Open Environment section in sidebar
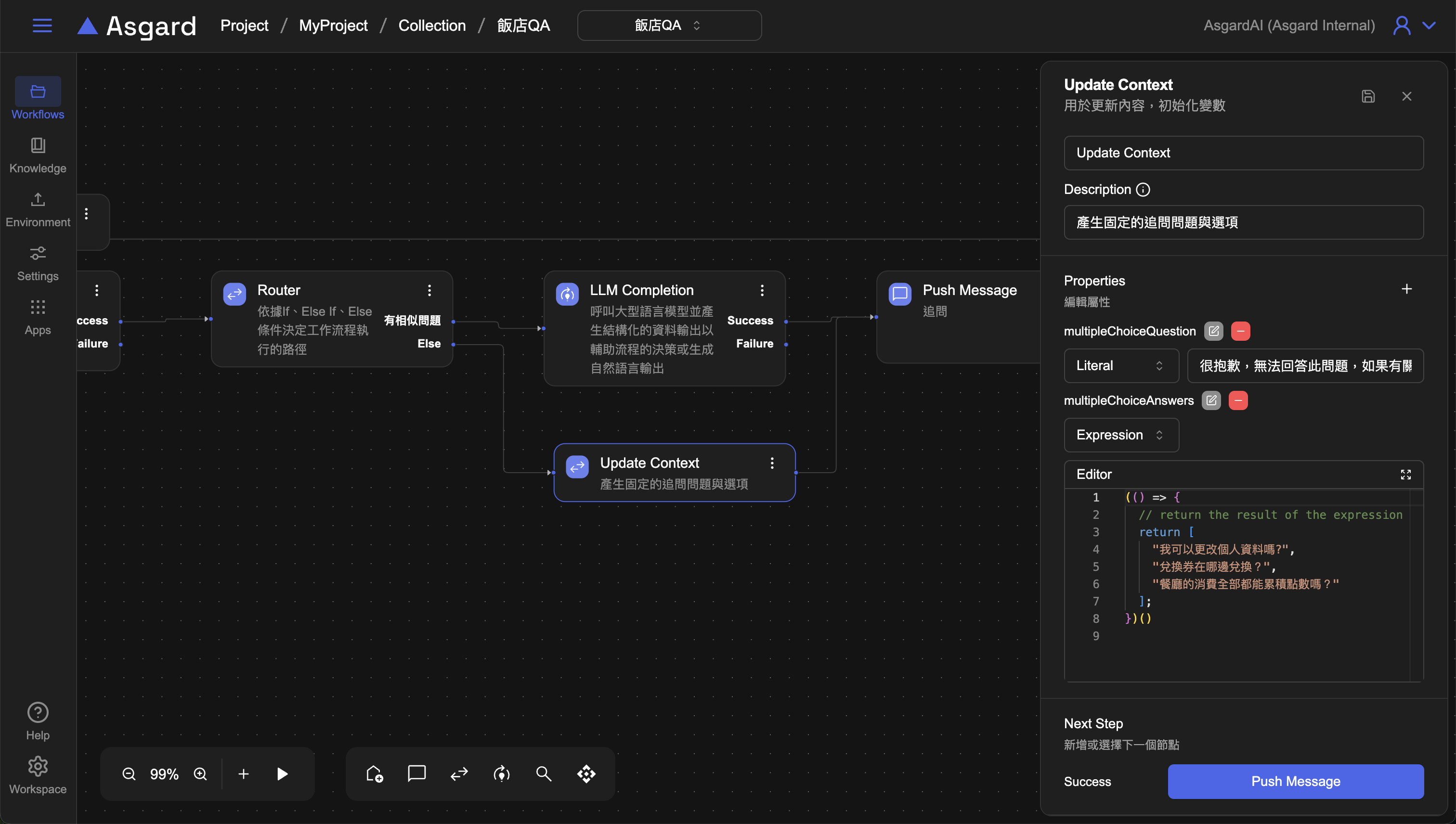 pos(38,209)
